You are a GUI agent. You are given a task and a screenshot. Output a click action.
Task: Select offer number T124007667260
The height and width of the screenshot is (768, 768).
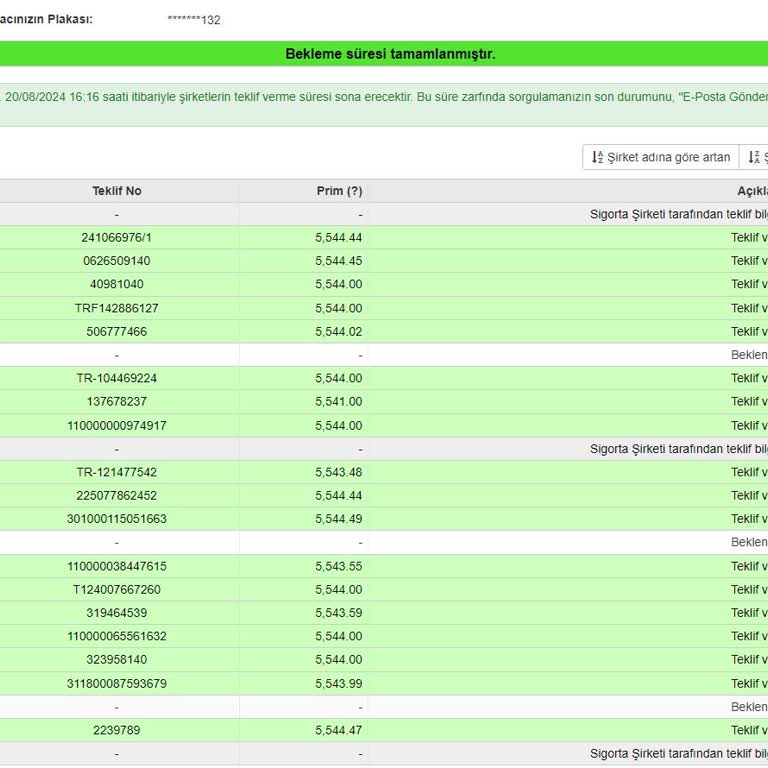117,590
